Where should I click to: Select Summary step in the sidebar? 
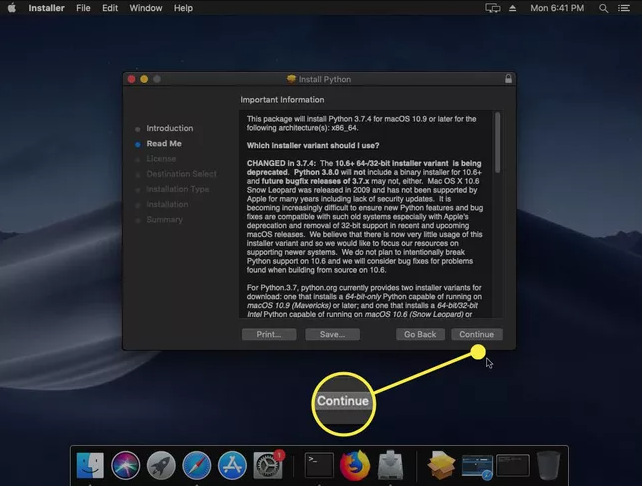[164, 219]
